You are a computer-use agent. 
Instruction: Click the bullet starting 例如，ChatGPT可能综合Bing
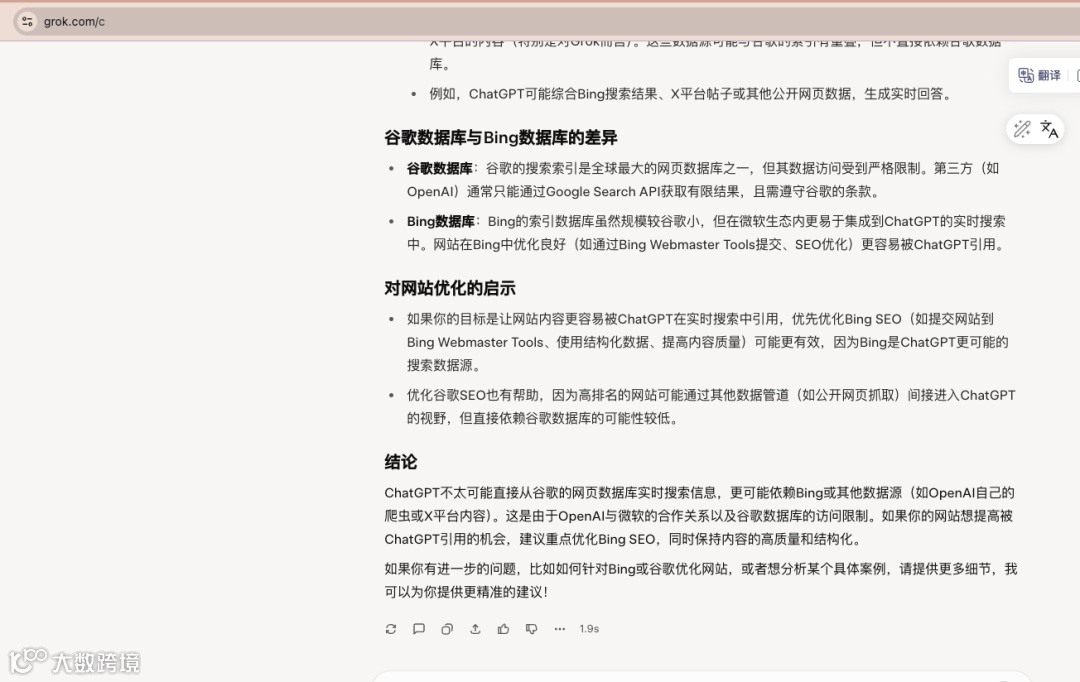tap(691, 94)
